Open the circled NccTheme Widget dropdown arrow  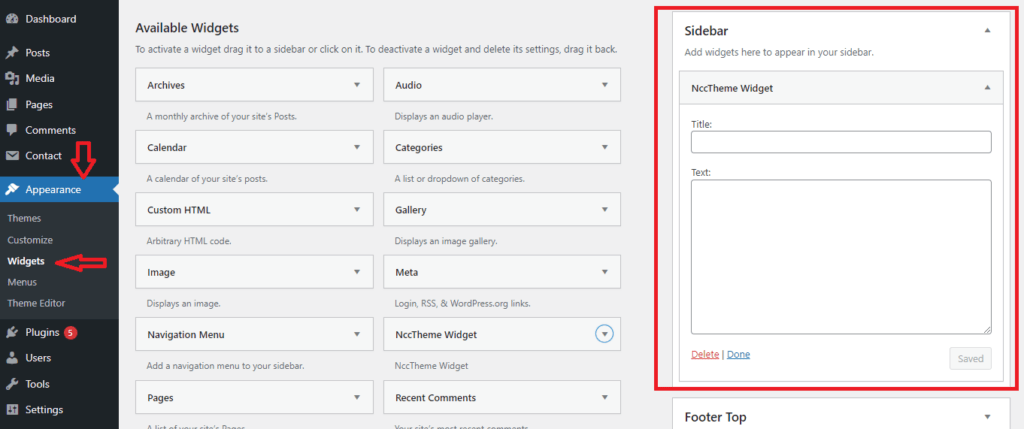(605, 334)
